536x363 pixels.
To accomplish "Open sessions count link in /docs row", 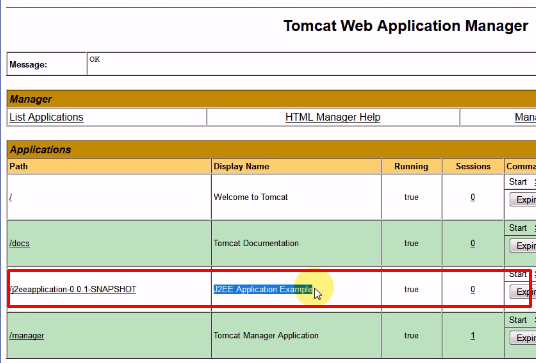I will point(472,243).
